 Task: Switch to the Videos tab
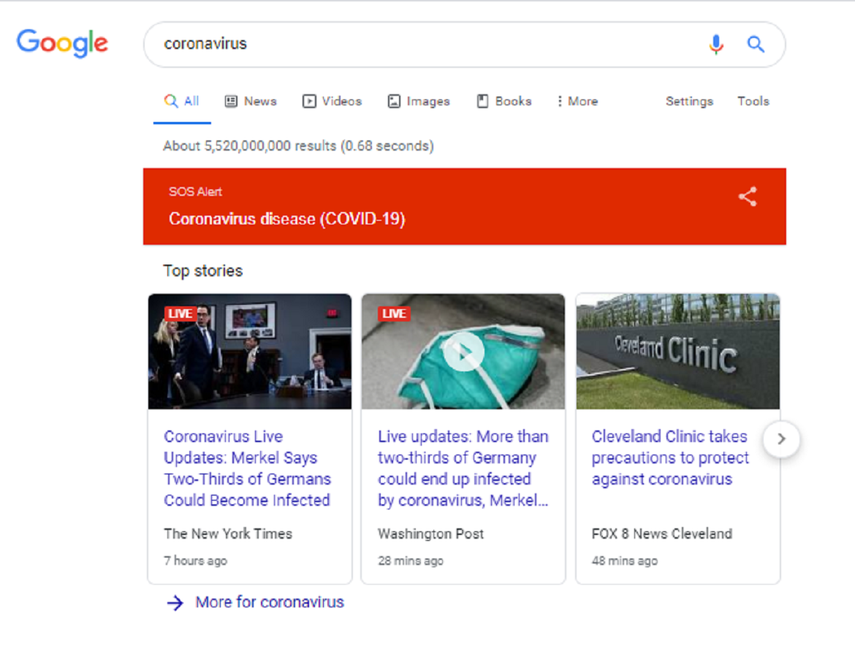click(332, 101)
